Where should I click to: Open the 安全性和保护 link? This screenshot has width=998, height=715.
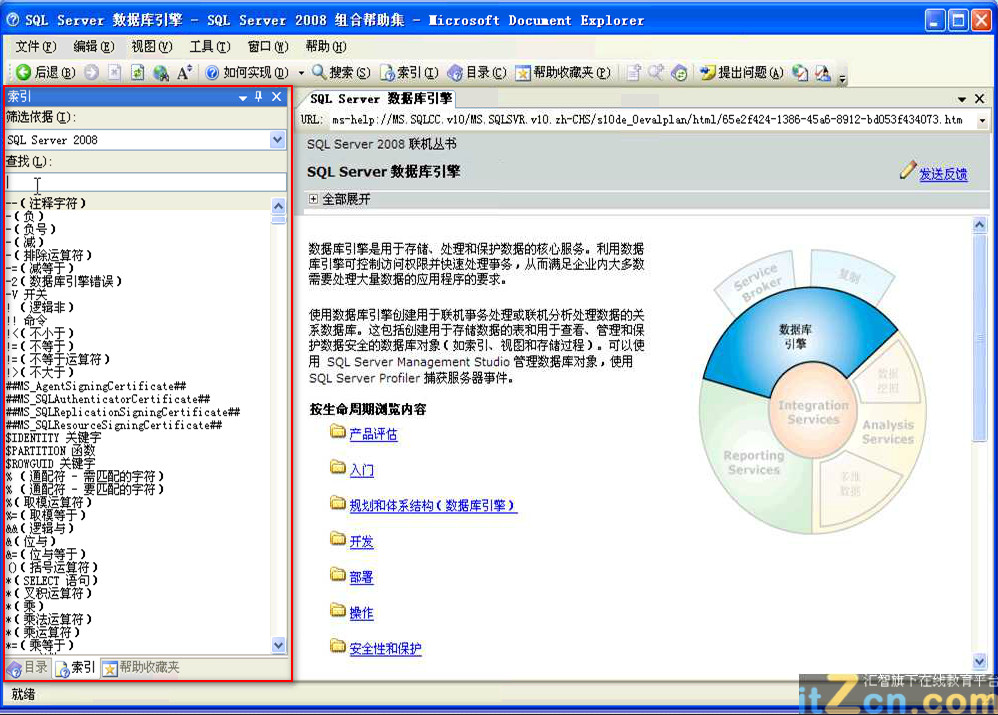tap(385, 648)
